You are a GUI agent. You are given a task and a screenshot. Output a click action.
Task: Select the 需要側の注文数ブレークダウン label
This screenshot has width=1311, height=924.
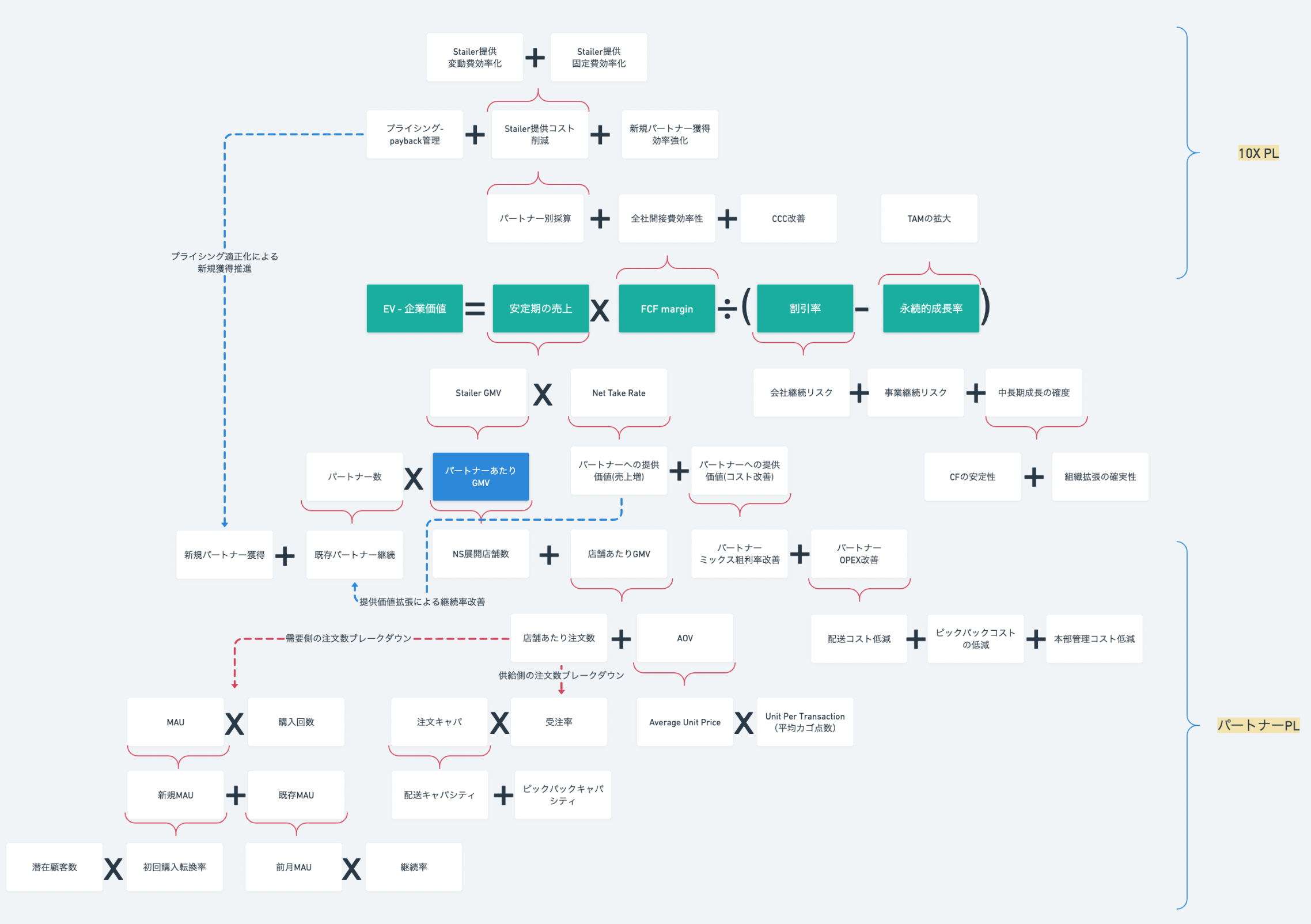pos(348,638)
